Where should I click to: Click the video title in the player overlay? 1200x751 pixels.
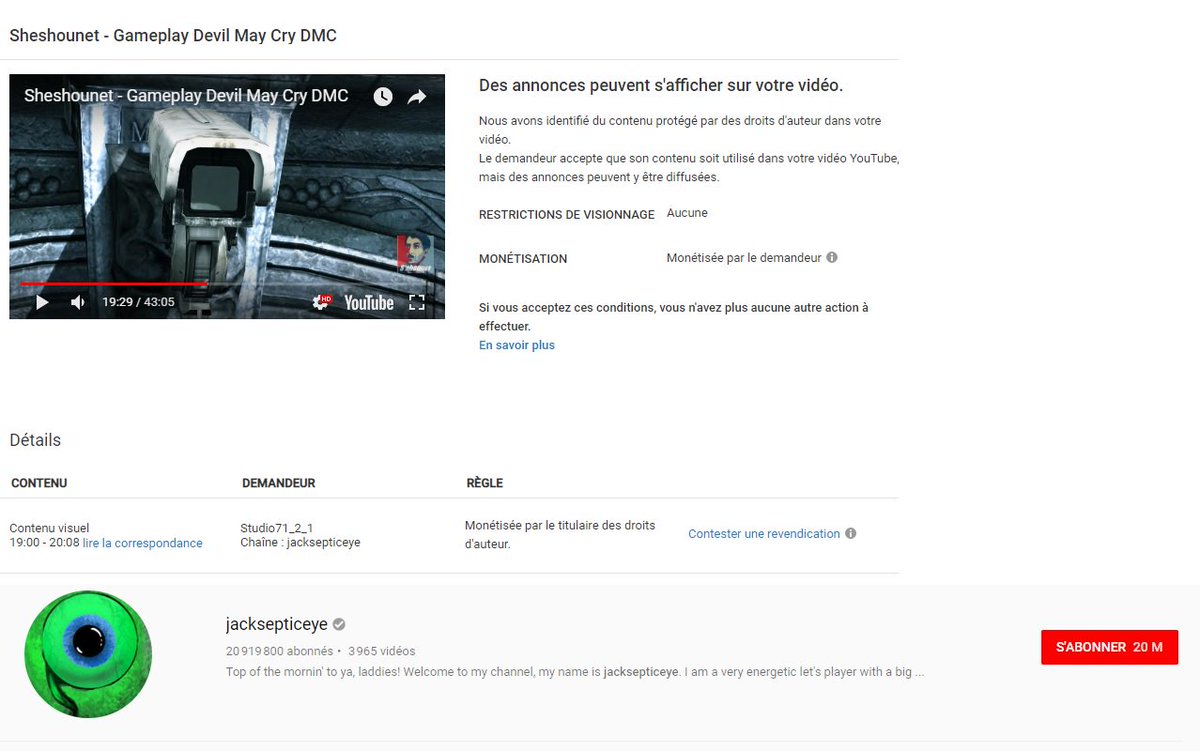pyautogui.click(x=186, y=96)
